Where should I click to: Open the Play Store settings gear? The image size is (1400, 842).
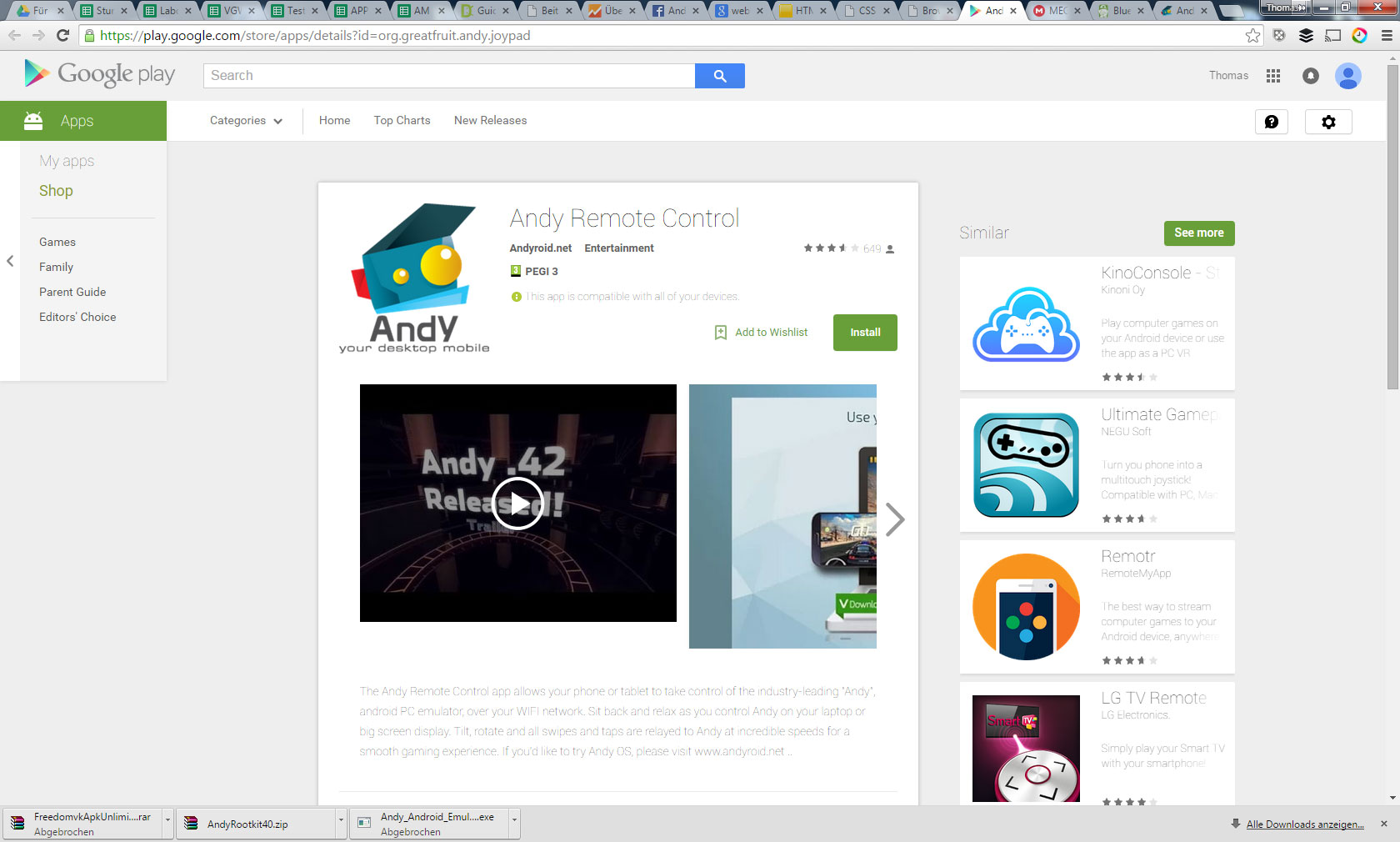point(1328,122)
